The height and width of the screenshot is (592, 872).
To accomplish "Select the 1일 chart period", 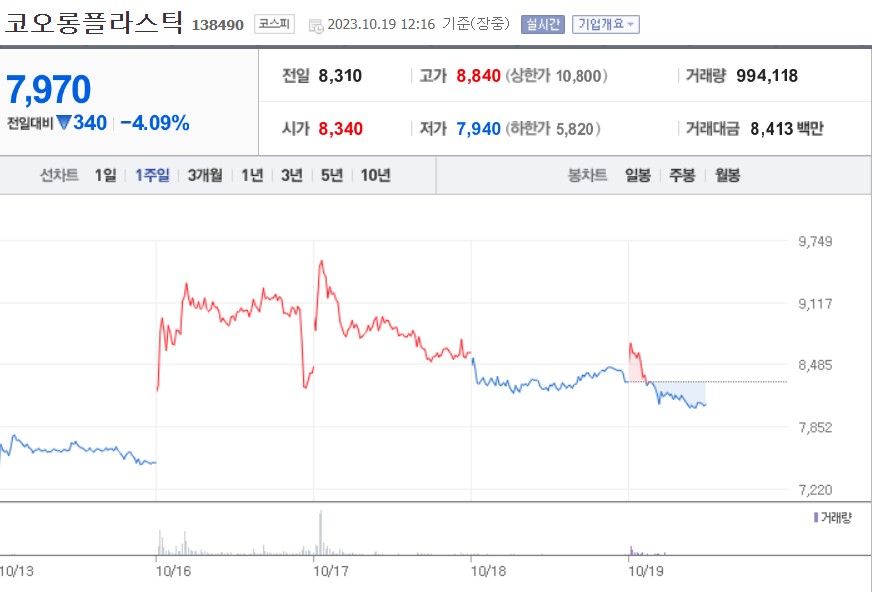I will [x=106, y=173].
